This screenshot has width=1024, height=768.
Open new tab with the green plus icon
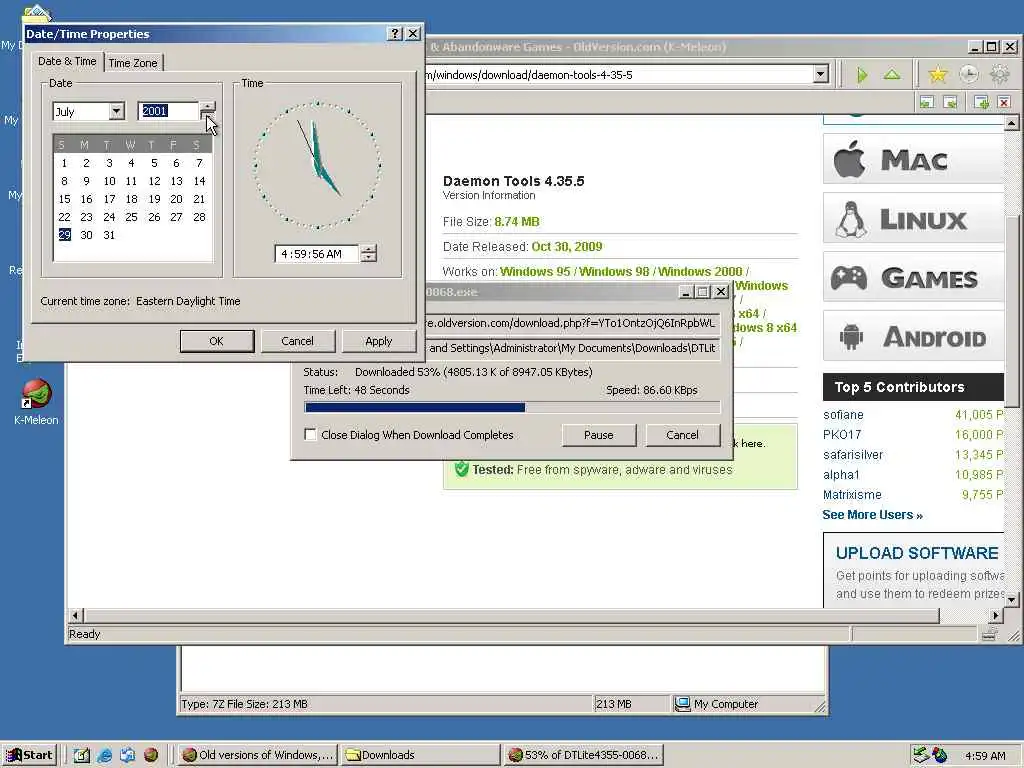coord(981,102)
